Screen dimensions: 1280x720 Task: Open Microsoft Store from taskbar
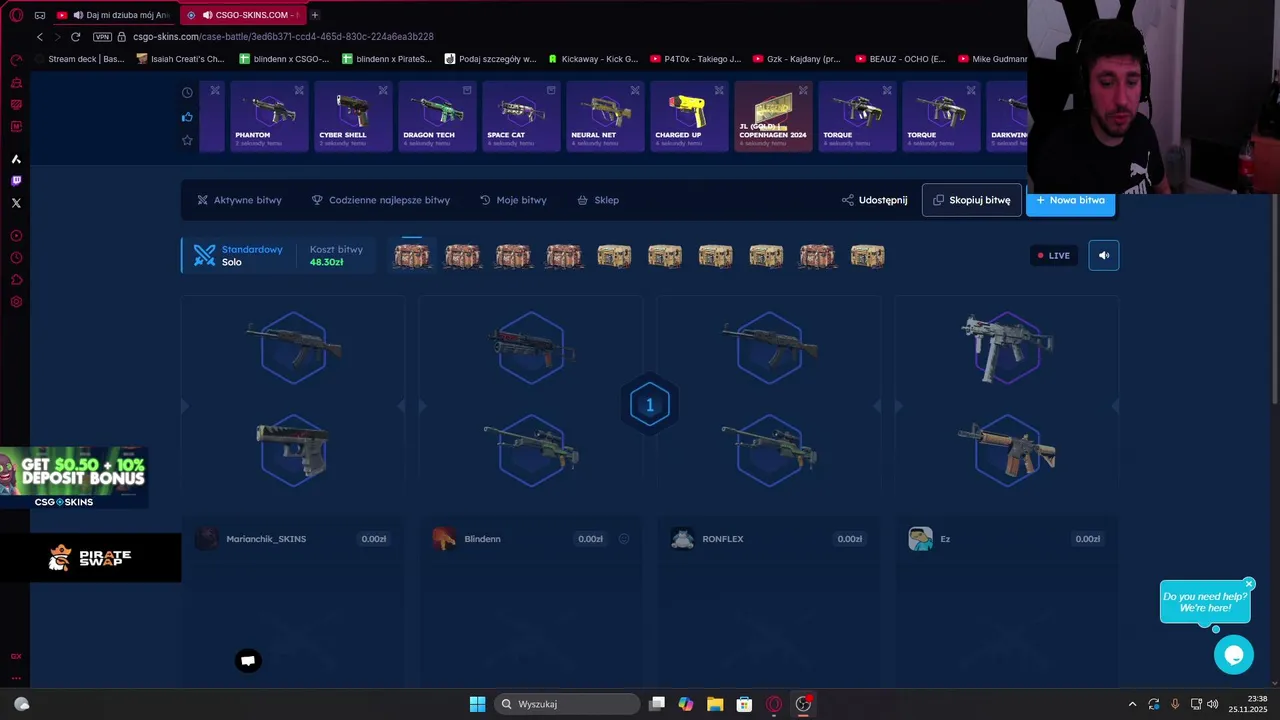744,704
